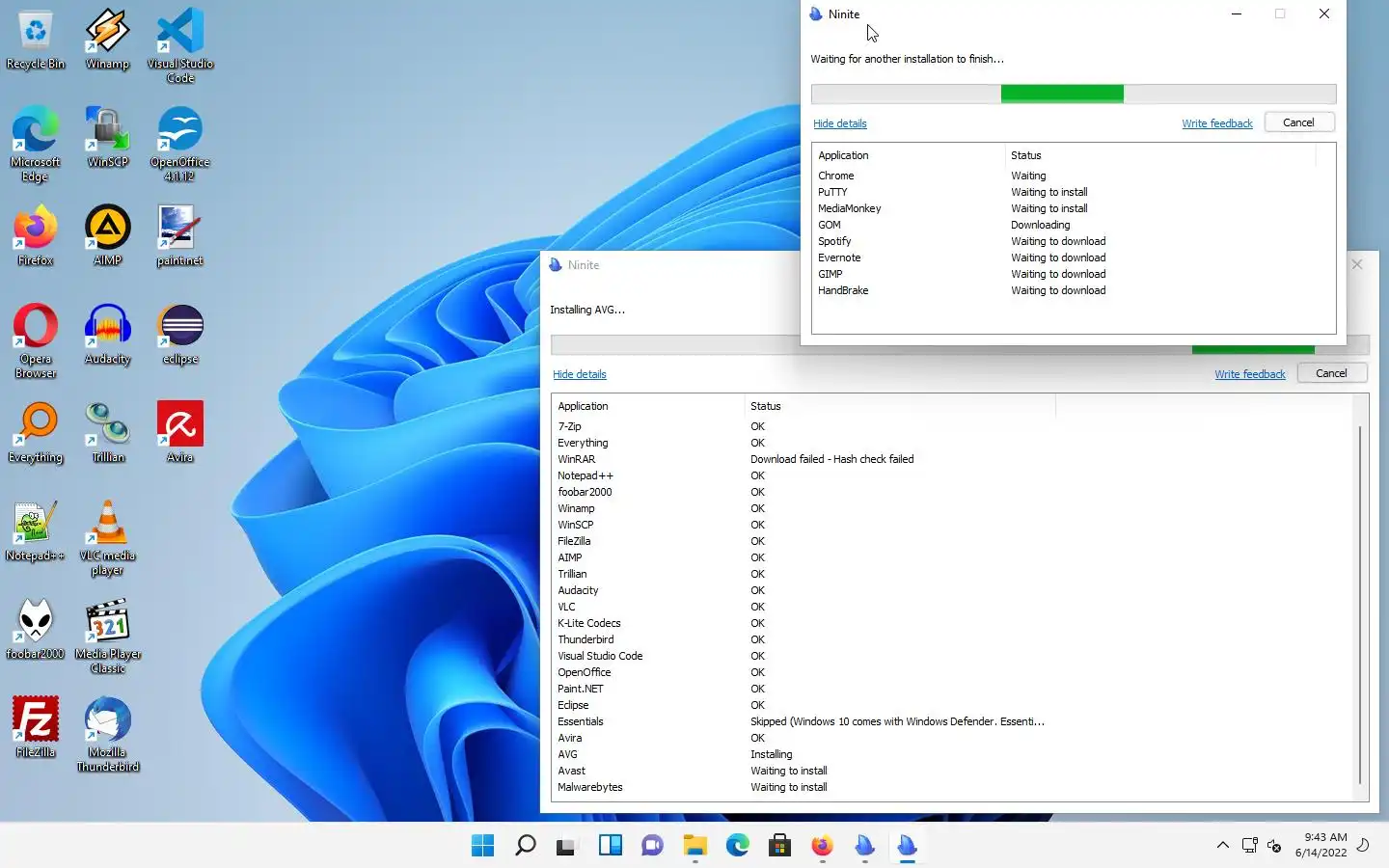Cancel the front Ninite installation
This screenshot has width=1389, height=868.
(x=1298, y=122)
